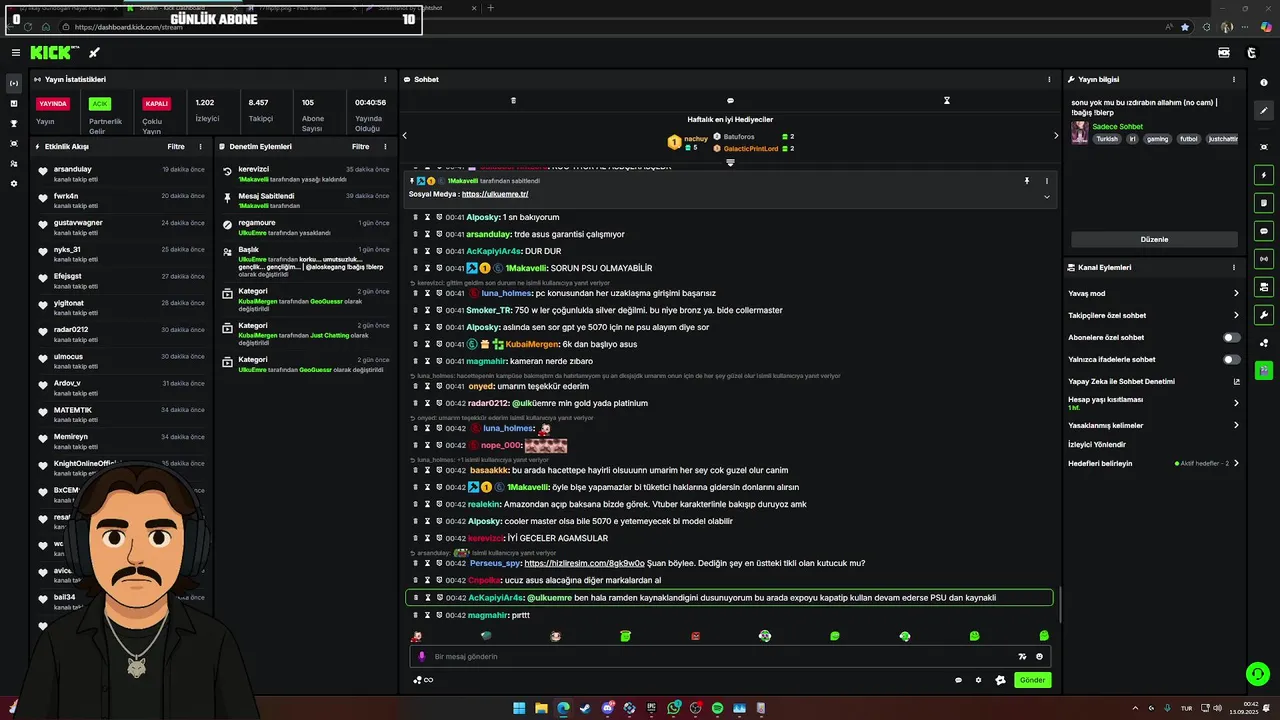Open Yapay Zeka ile Sohbet Denetimi
Screen dimensions: 1280x720
click(1153, 381)
